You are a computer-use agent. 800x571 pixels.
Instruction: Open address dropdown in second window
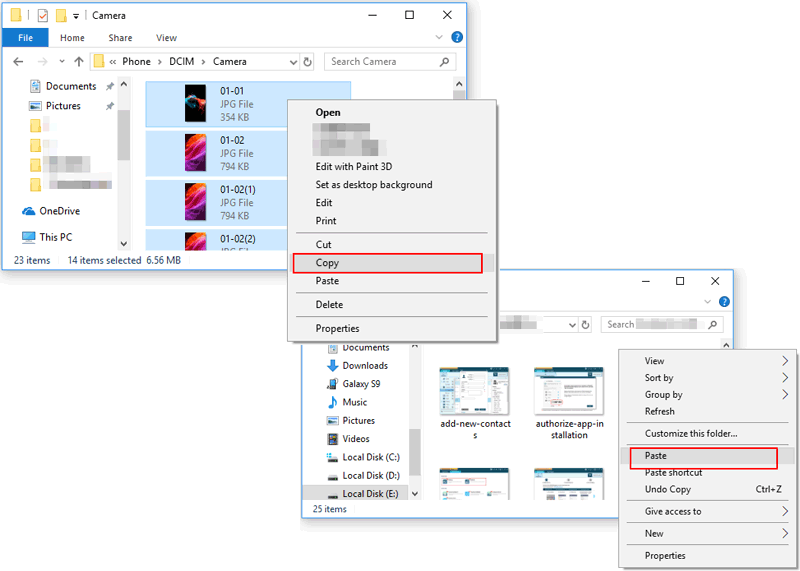click(572, 325)
